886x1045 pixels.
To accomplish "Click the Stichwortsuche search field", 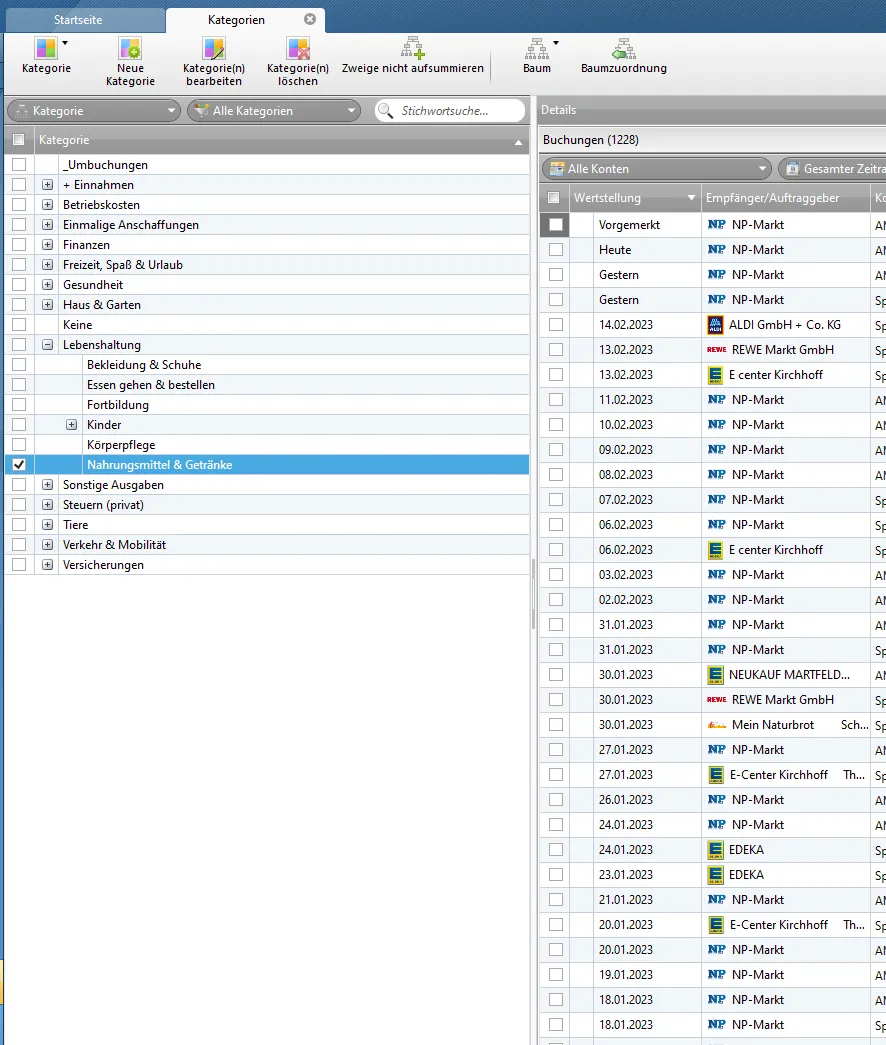I will click(x=458, y=111).
